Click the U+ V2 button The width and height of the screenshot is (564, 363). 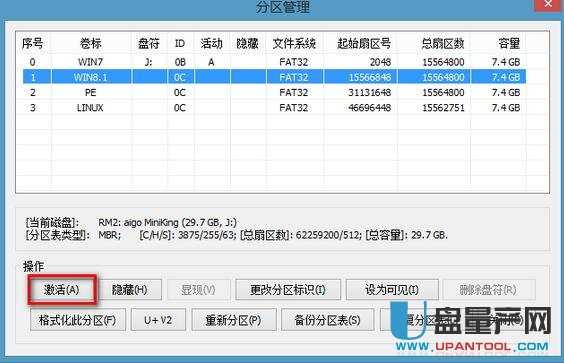(x=158, y=320)
